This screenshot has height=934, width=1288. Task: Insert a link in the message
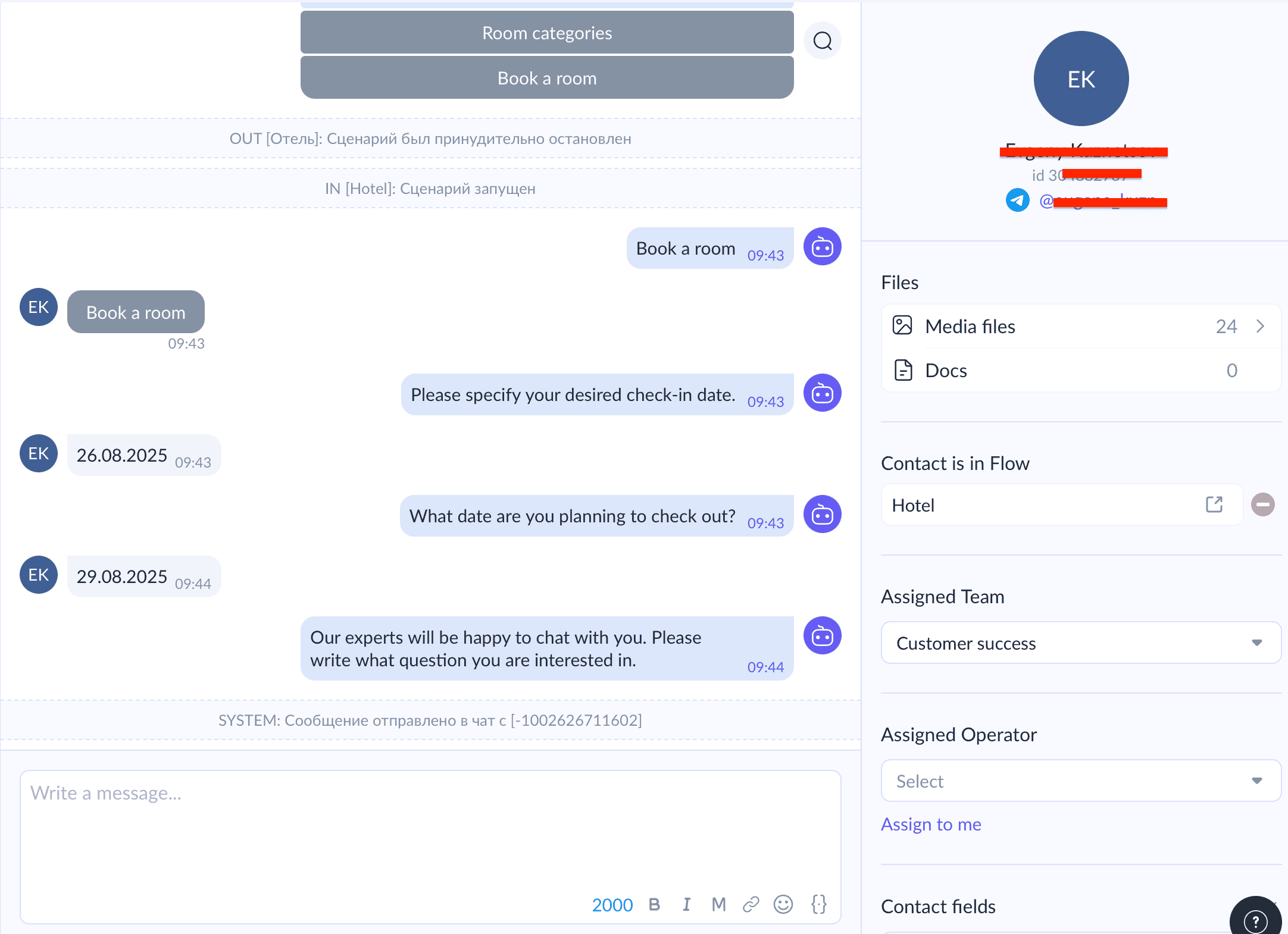751,904
